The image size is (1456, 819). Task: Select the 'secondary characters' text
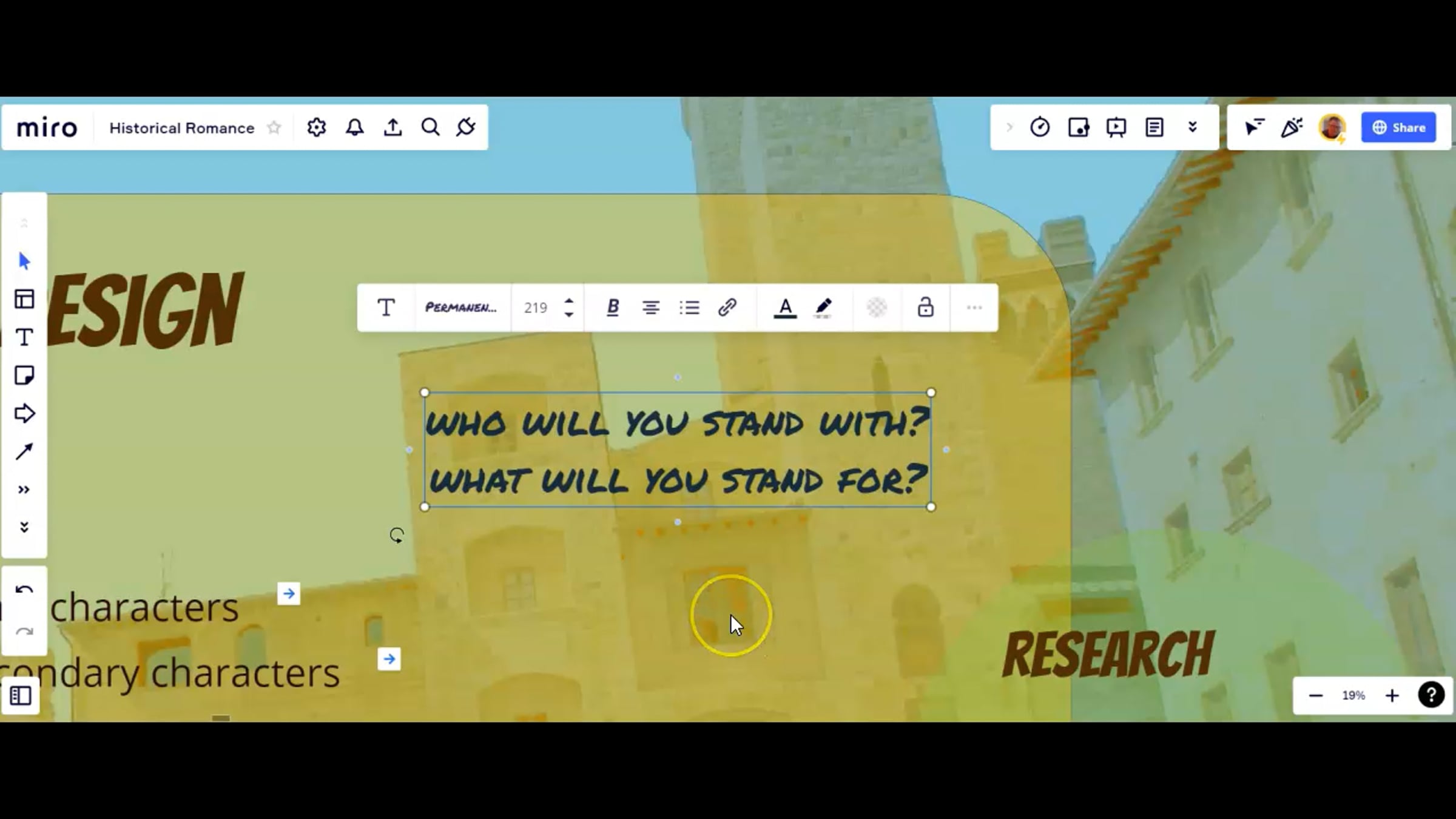pos(170,673)
